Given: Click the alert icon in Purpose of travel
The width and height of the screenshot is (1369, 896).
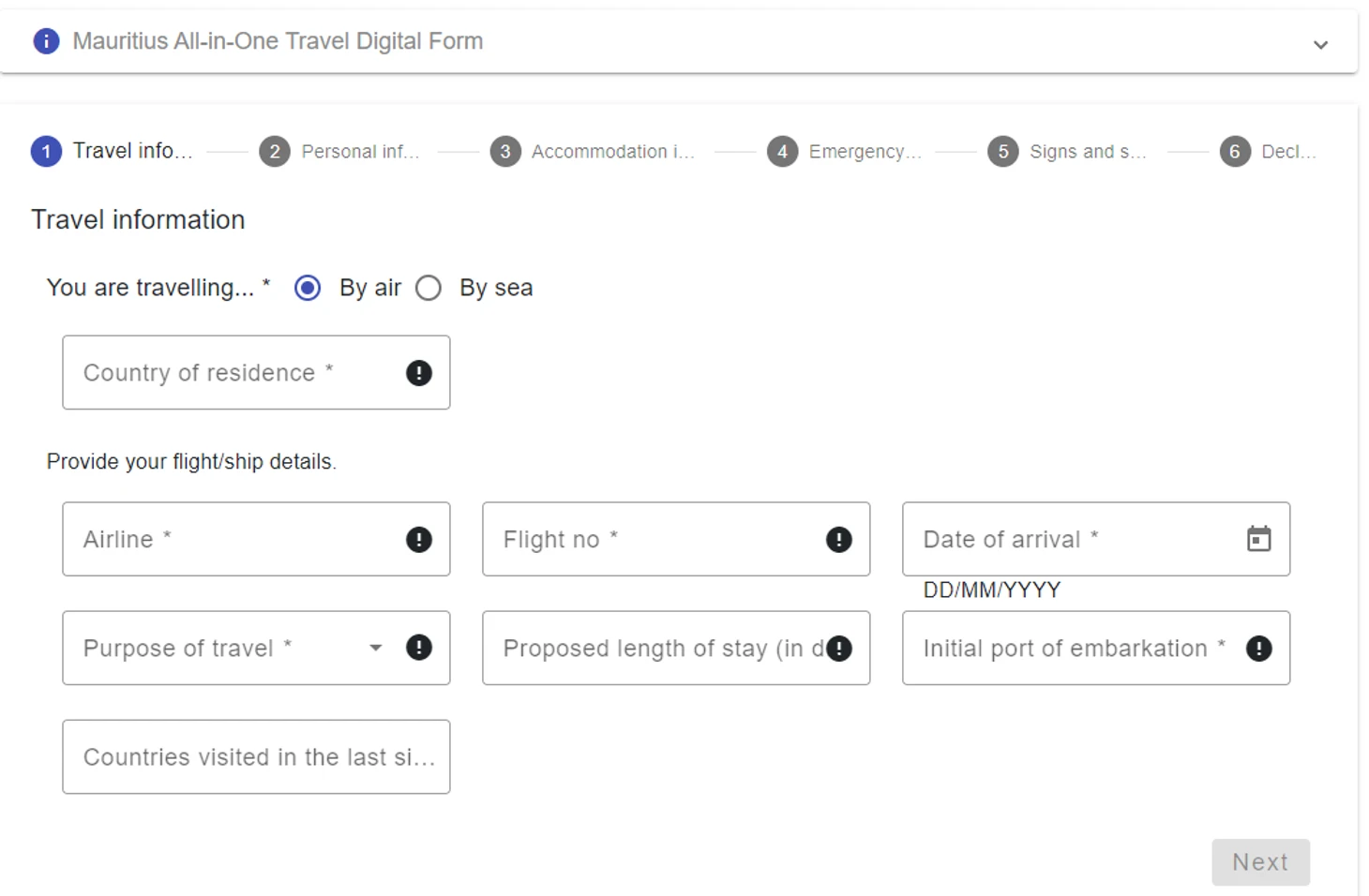Looking at the screenshot, I should click(x=419, y=648).
